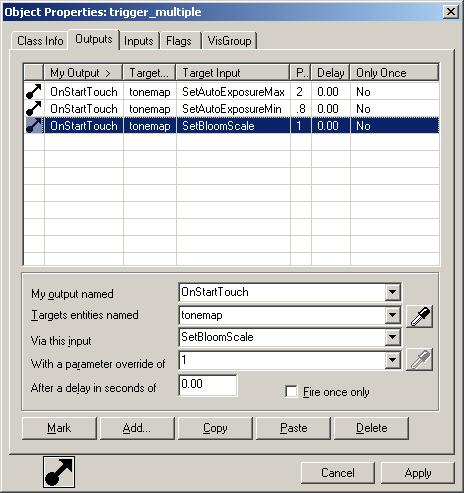Open the Targets entities named dropdown
464x493 pixels.
pos(393,315)
